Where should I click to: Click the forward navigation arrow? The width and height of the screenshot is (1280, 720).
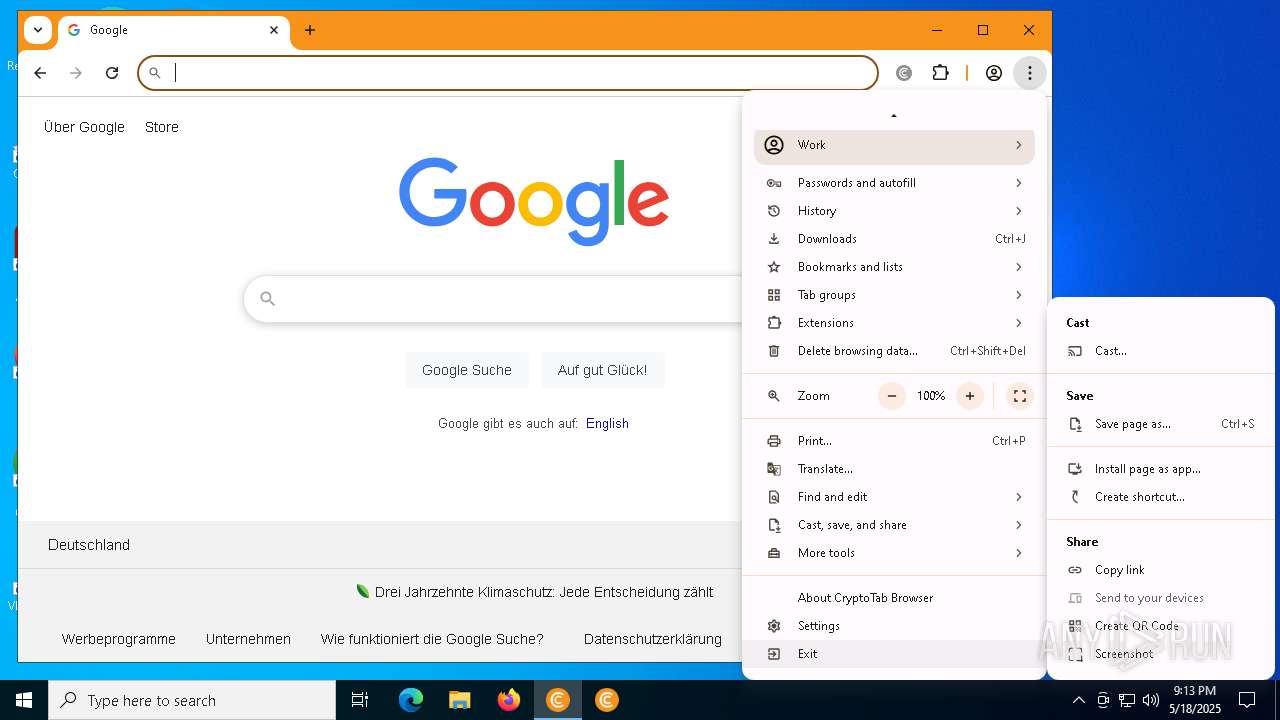click(x=76, y=73)
